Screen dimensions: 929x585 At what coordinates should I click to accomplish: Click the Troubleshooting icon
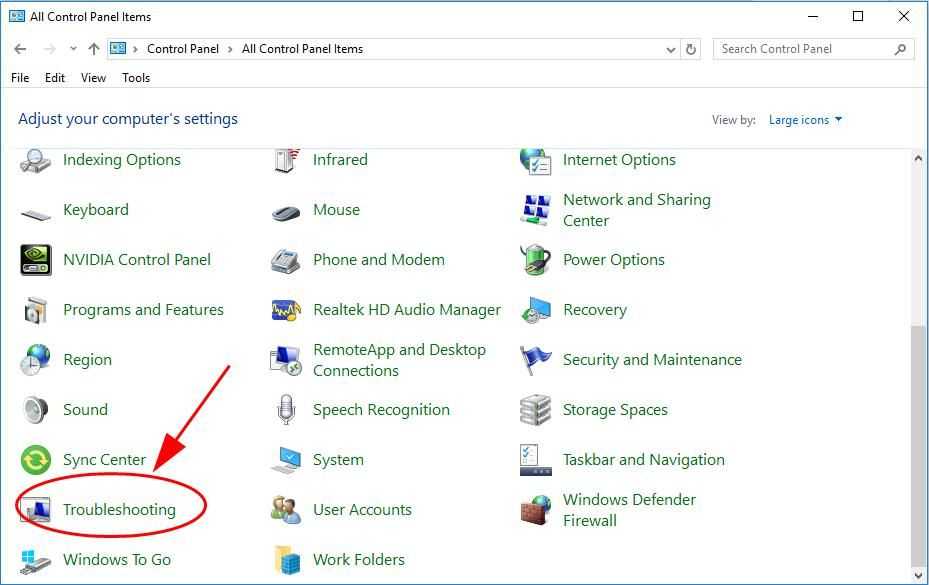(36, 510)
